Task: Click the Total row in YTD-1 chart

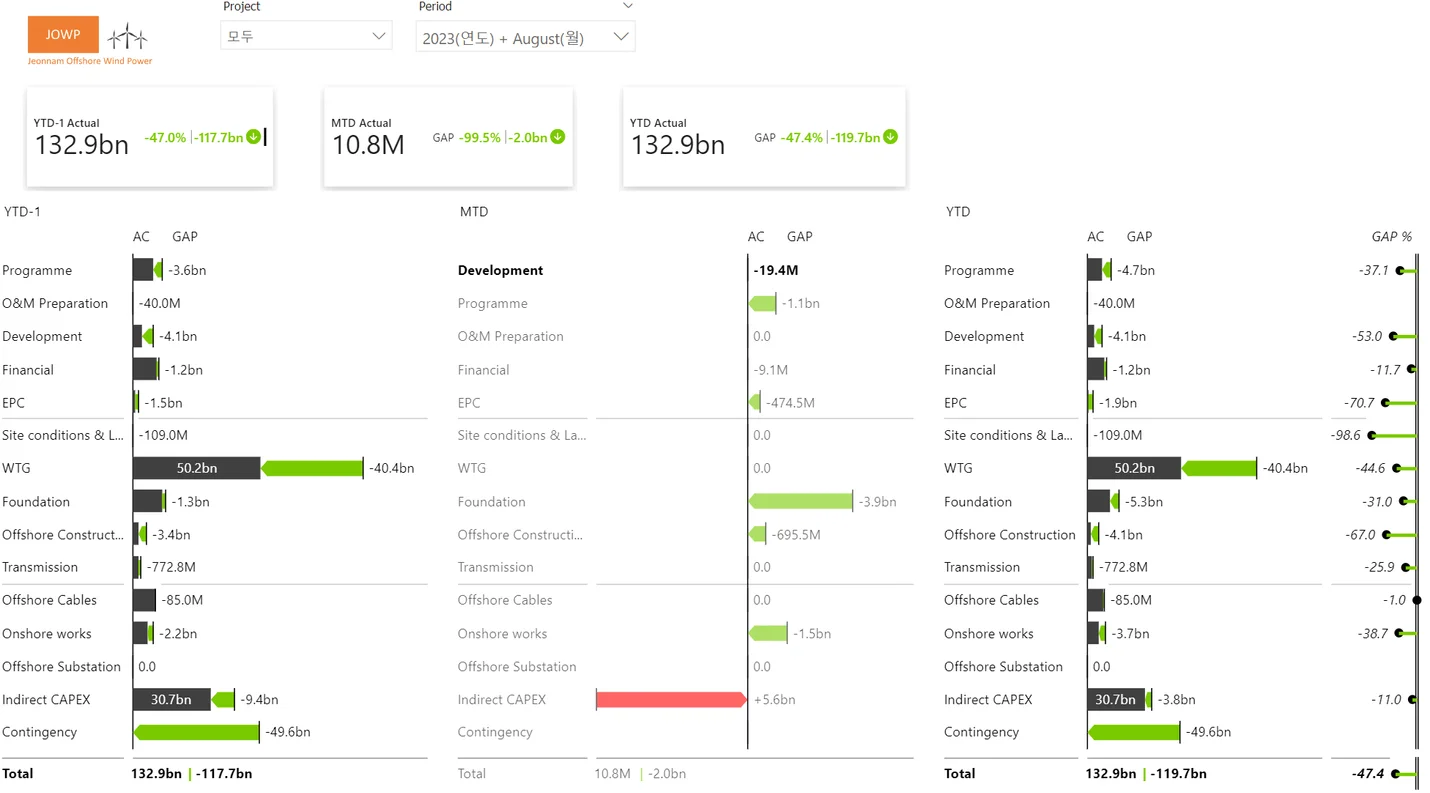Action: pos(214,773)
